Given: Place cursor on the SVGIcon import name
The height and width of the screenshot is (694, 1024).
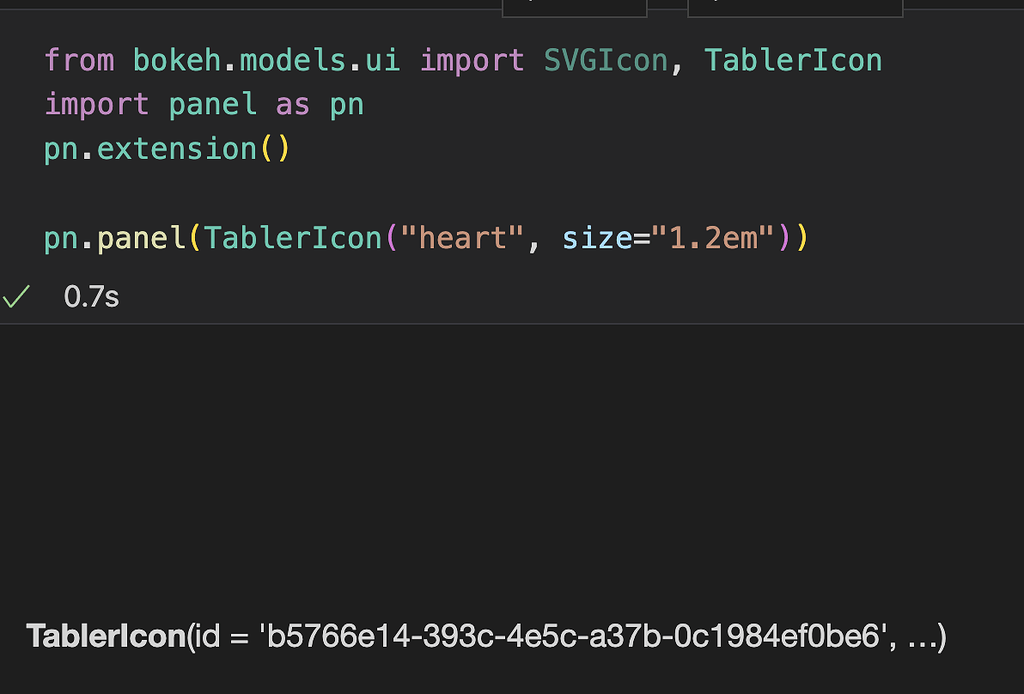Looking at the screenshot, I should pyautogui.click(x=606, y=60).
